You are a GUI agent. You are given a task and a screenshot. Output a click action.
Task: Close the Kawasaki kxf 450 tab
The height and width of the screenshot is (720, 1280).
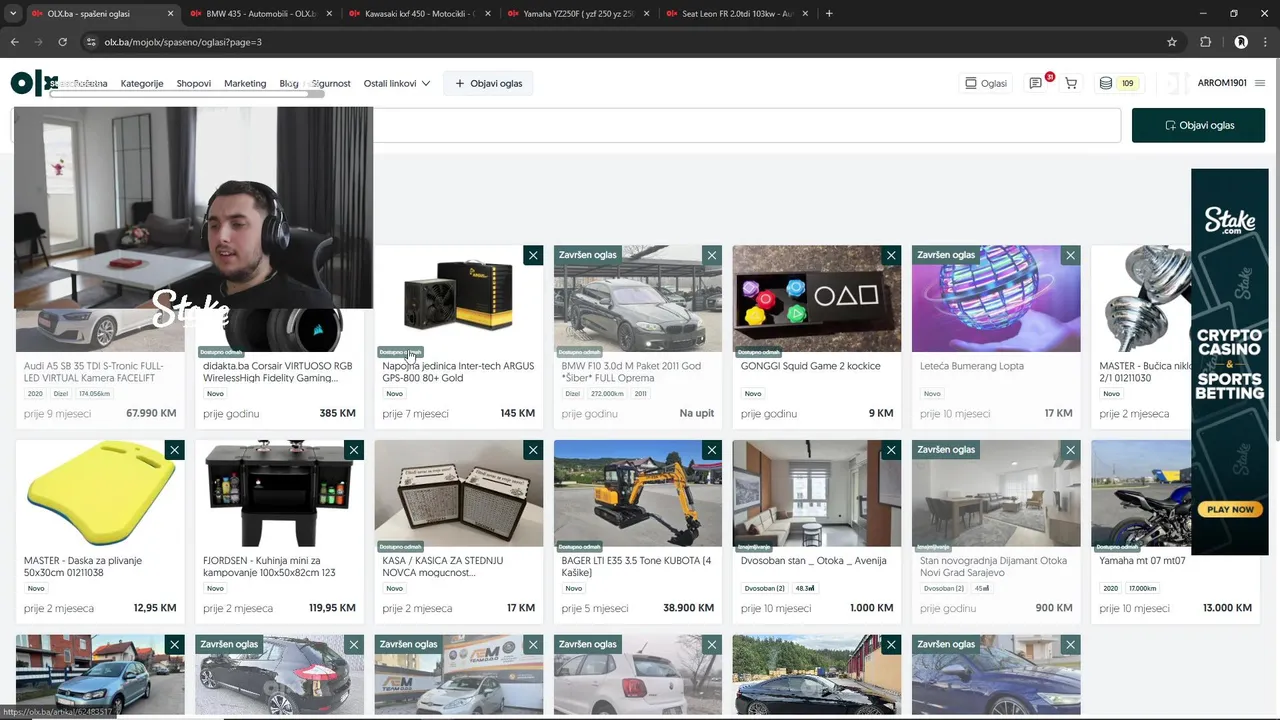pos(487,14)
